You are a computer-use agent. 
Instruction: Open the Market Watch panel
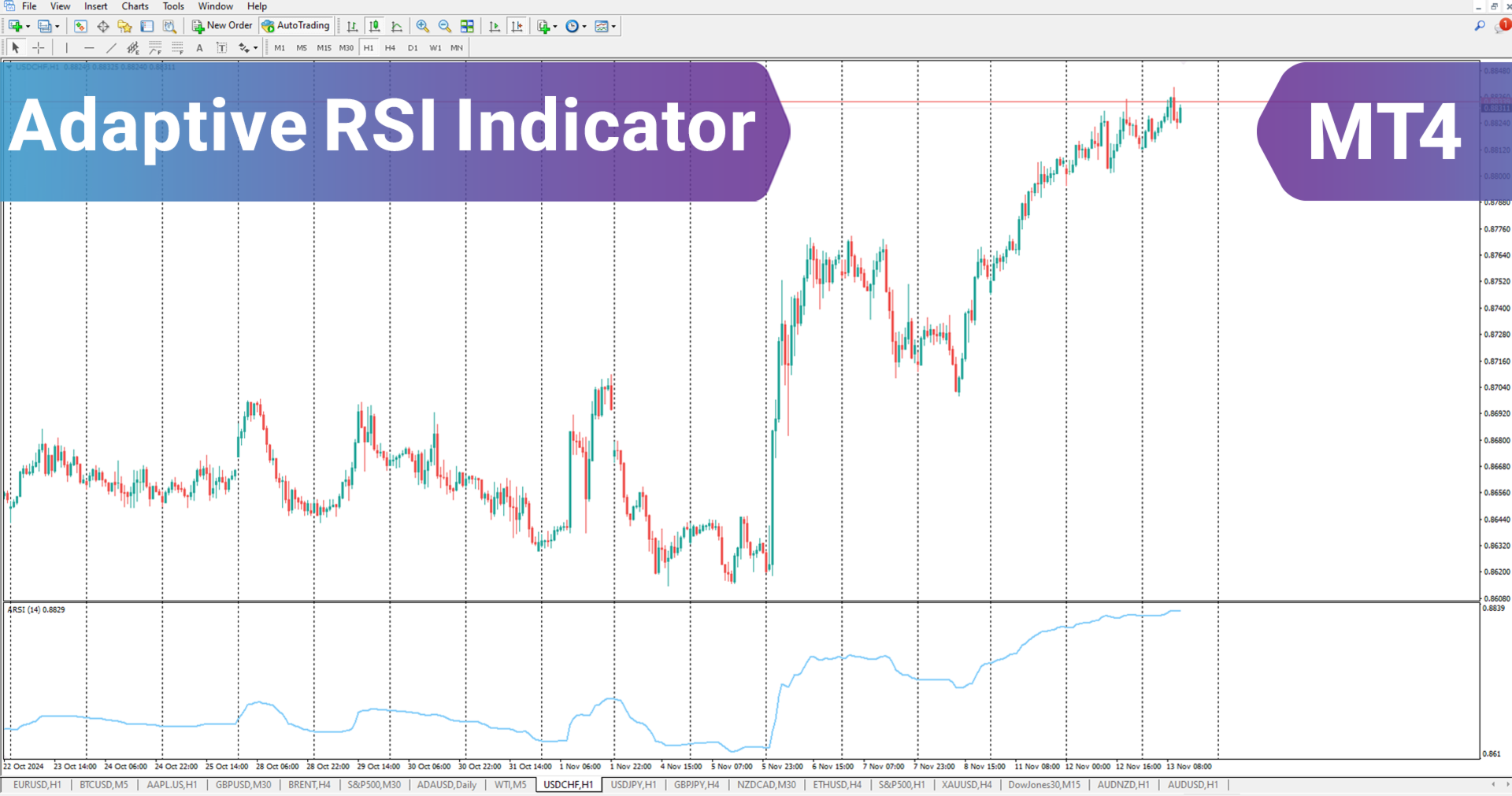(80, 26)
